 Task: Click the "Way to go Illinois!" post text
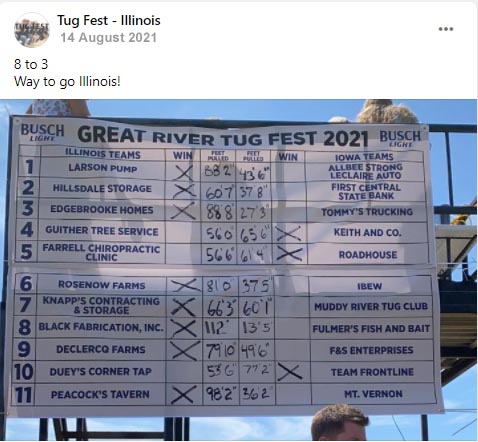tap(67, 81)
